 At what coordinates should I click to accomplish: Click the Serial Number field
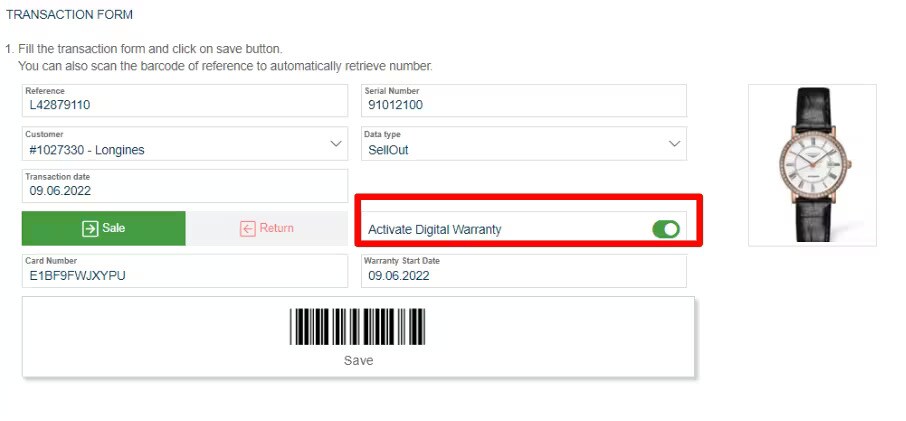pyautogui.click(x=524, y=100)
